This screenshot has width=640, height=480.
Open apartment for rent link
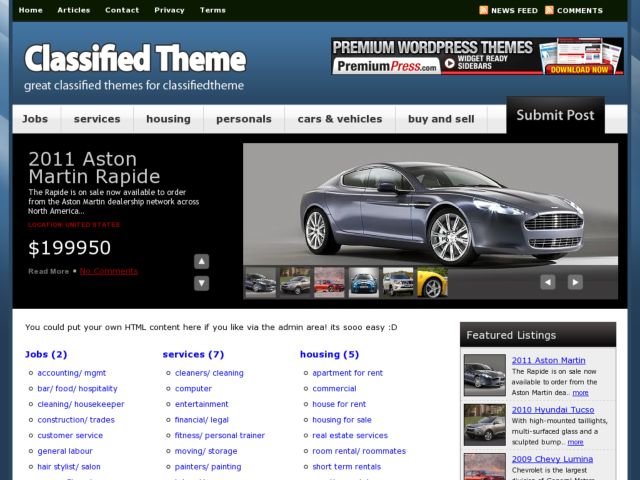pyautogui.click(x=347, y=373)
